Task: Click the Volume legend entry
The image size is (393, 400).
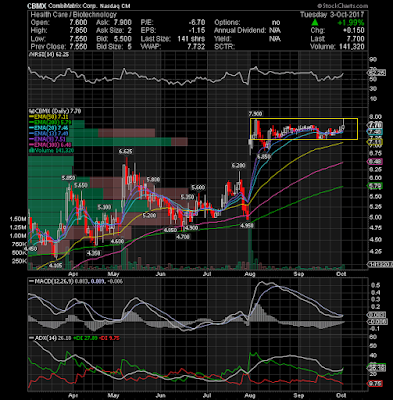Action: pos(52,151)
